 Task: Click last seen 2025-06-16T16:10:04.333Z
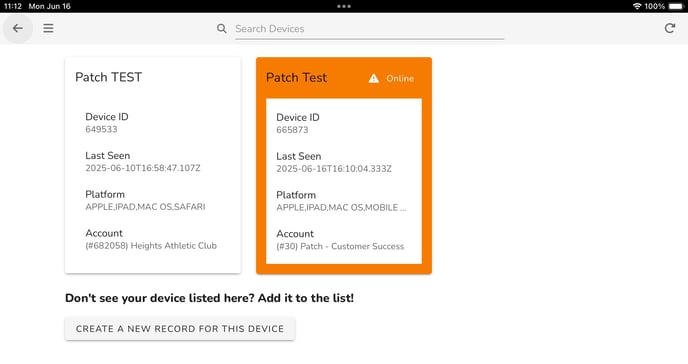click(x=334, y=169)
